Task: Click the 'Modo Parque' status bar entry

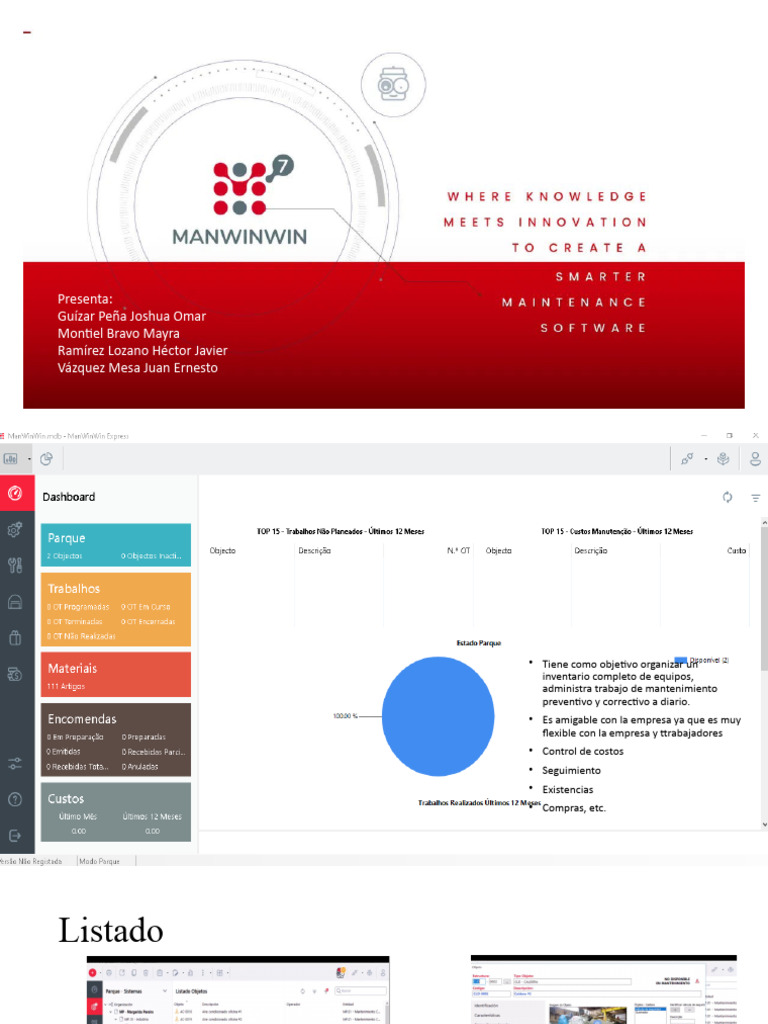Action: [x=99, y=861]
